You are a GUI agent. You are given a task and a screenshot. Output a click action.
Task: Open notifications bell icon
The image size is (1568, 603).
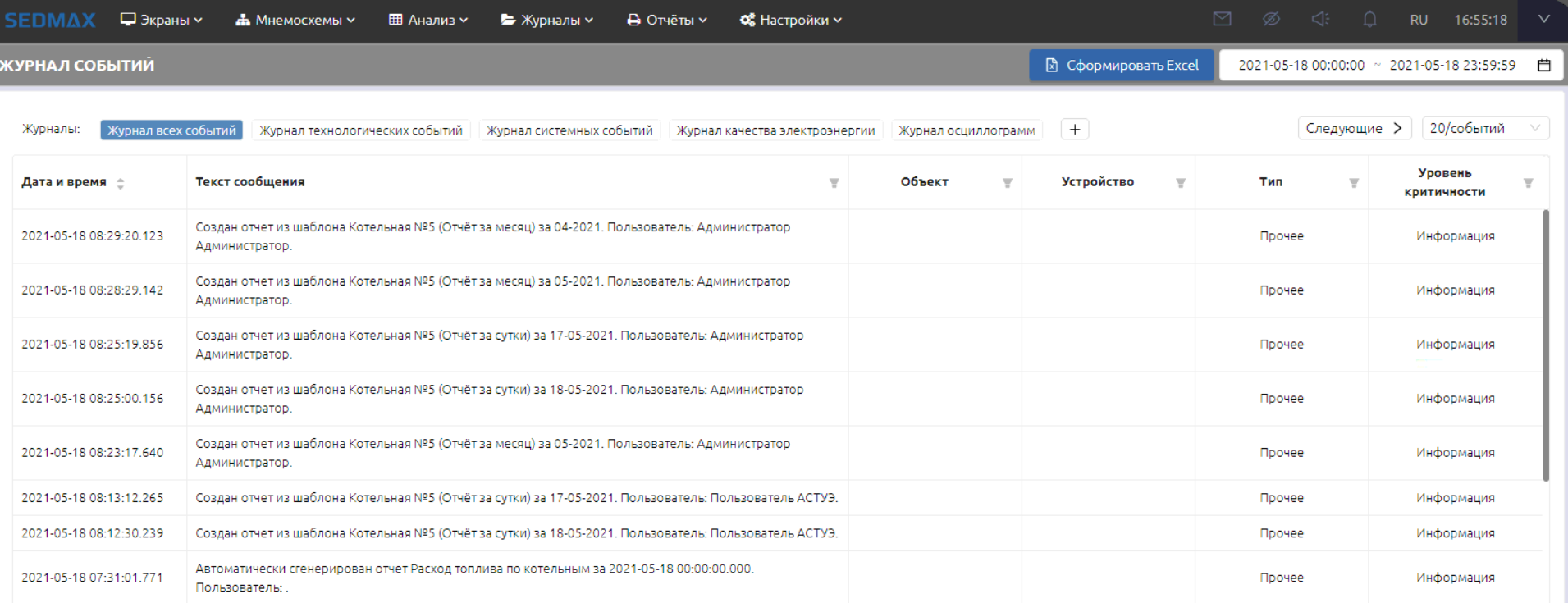1369,19
